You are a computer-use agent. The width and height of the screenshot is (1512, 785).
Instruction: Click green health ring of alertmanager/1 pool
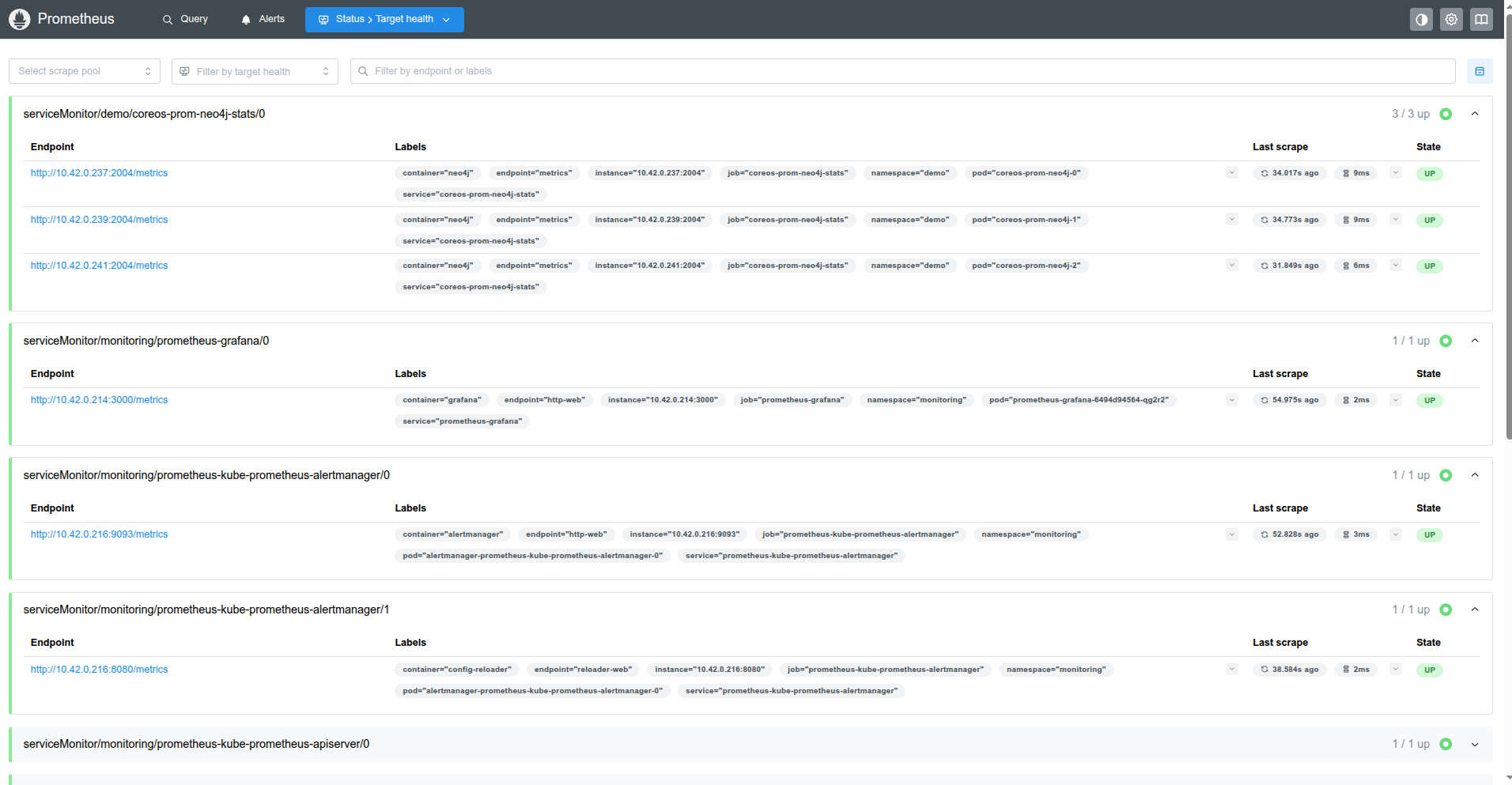pos(1446,610)
